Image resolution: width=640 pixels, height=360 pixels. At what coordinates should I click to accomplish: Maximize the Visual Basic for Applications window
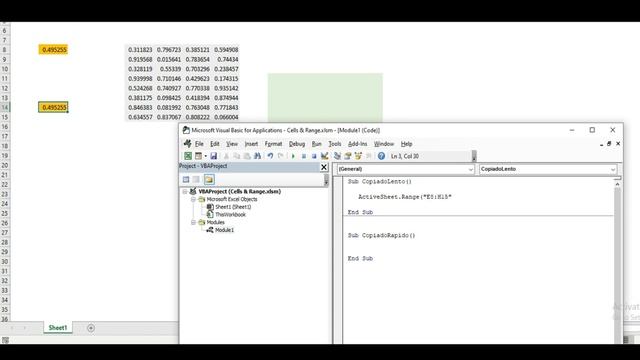click(592, 130)
